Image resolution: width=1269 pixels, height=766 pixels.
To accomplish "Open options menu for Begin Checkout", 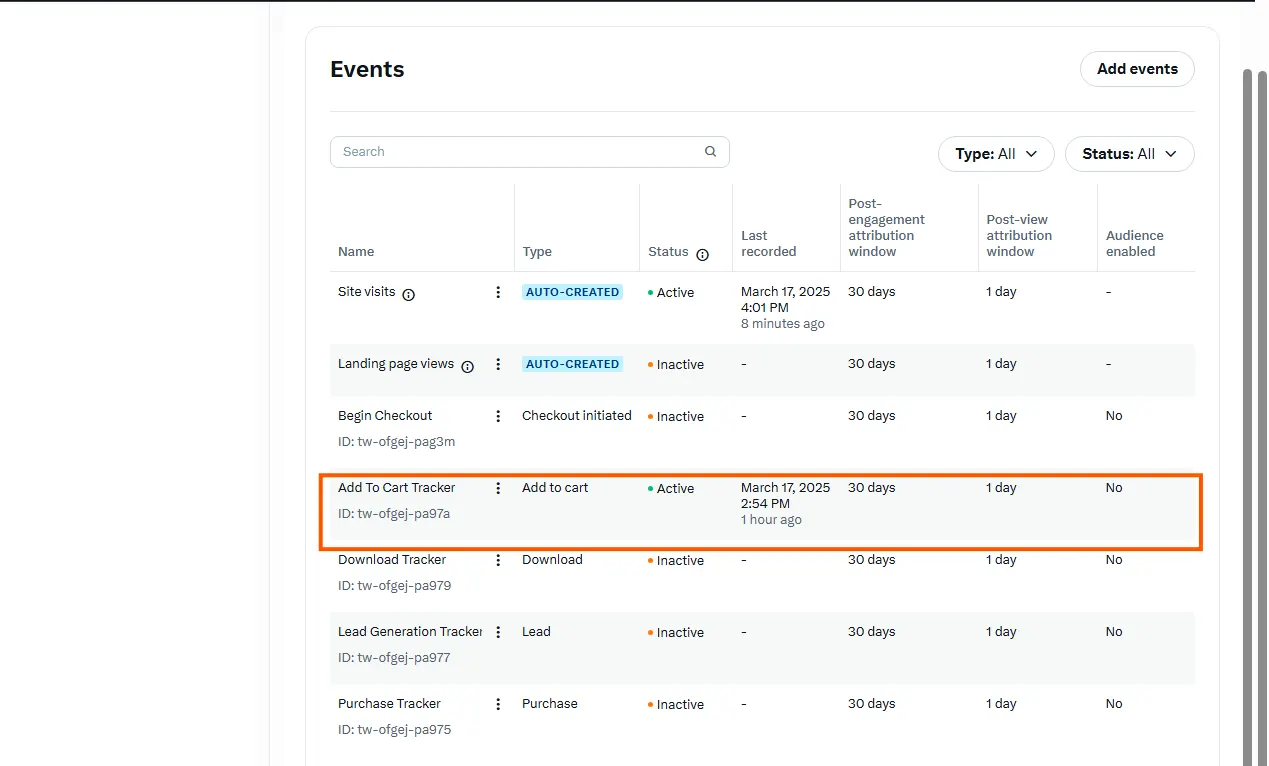I will point(498,416).
